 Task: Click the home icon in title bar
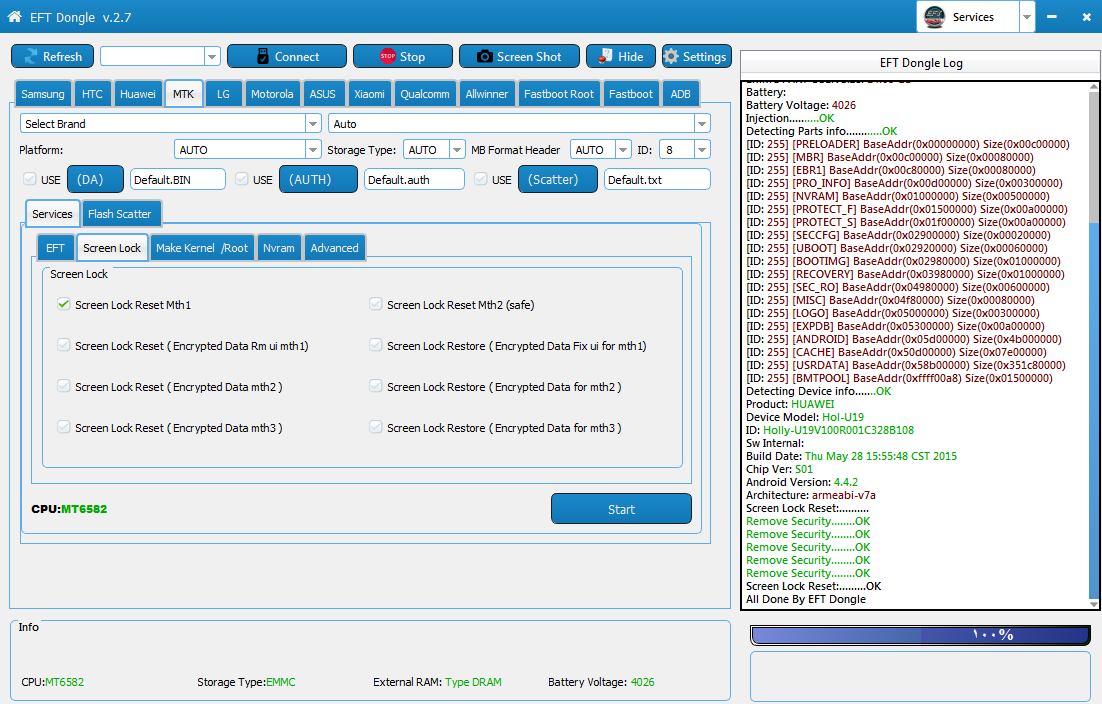14,17
